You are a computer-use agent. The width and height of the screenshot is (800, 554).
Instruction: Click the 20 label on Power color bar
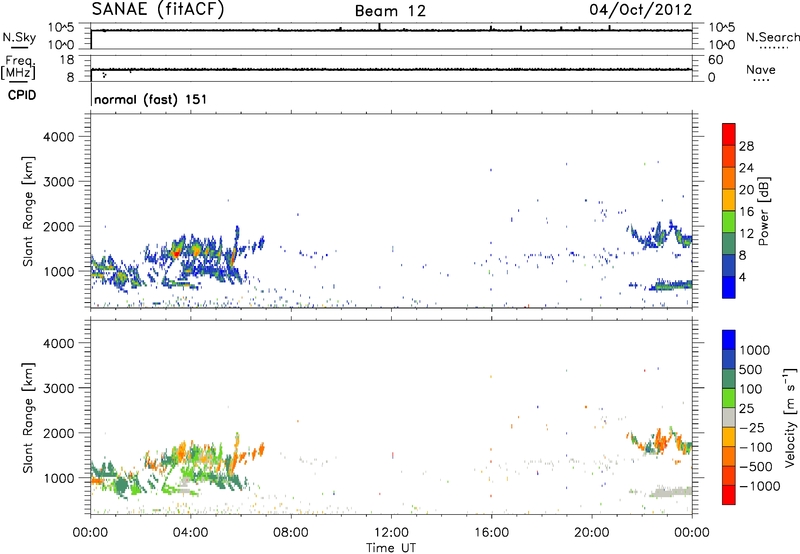point(746,190)
